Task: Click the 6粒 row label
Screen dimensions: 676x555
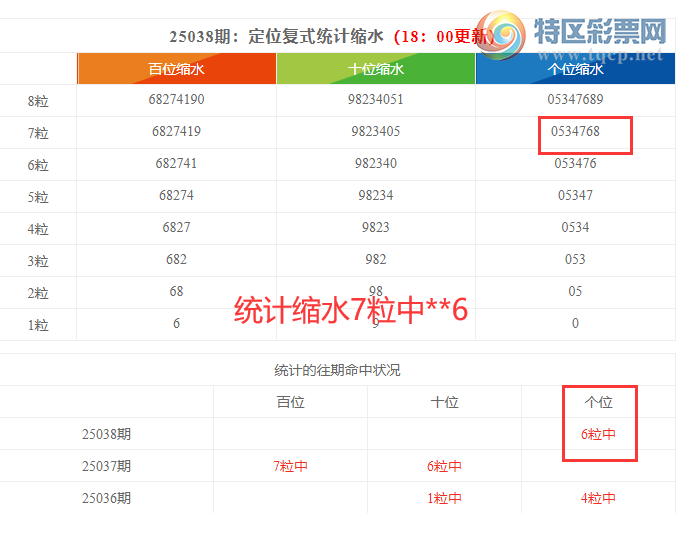Action: tap(38, 164)
